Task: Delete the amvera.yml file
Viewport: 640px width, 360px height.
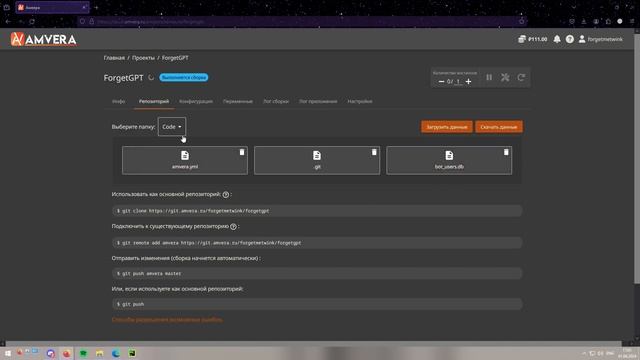Action: [x=242, y=152]
